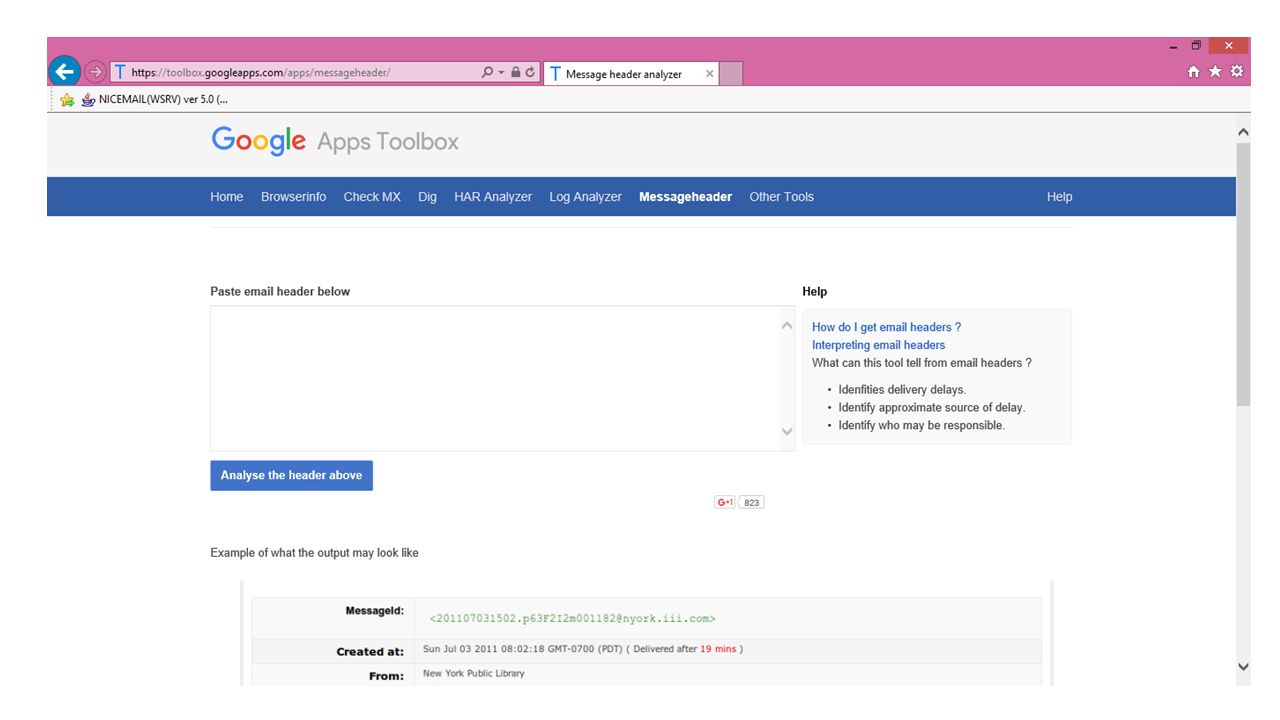Click the Paste email header below label

pyautogui.click(x=280, y=291)
